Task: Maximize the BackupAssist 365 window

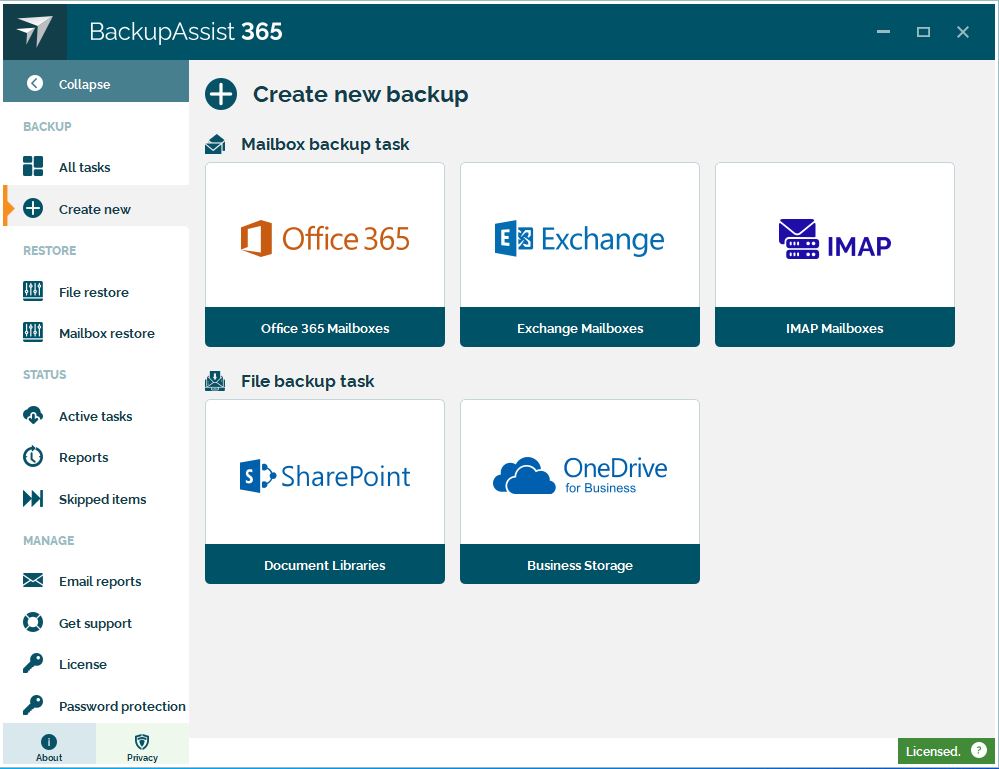Action: click(x=923, y=31)
